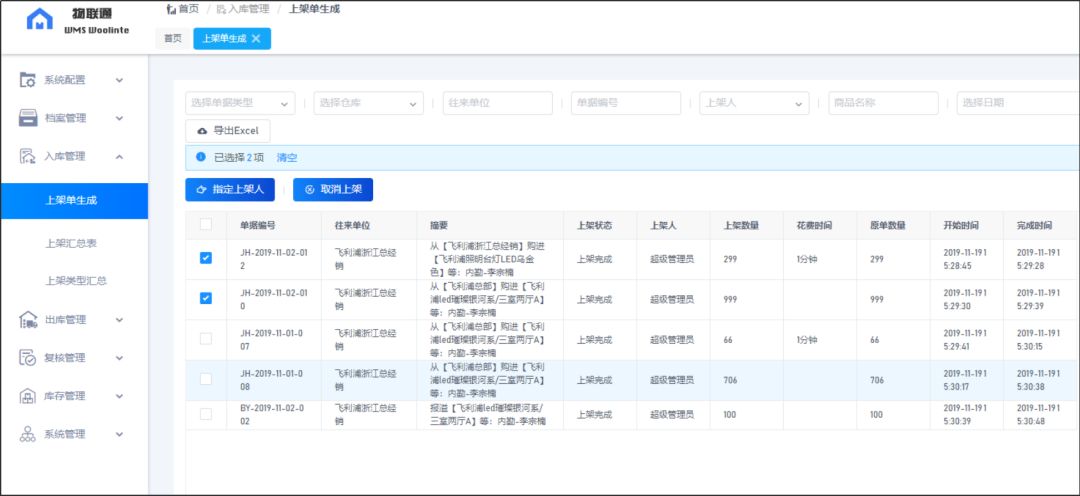Click the 清空 link
Screen dimensions: 1080x496
[287, 158]
